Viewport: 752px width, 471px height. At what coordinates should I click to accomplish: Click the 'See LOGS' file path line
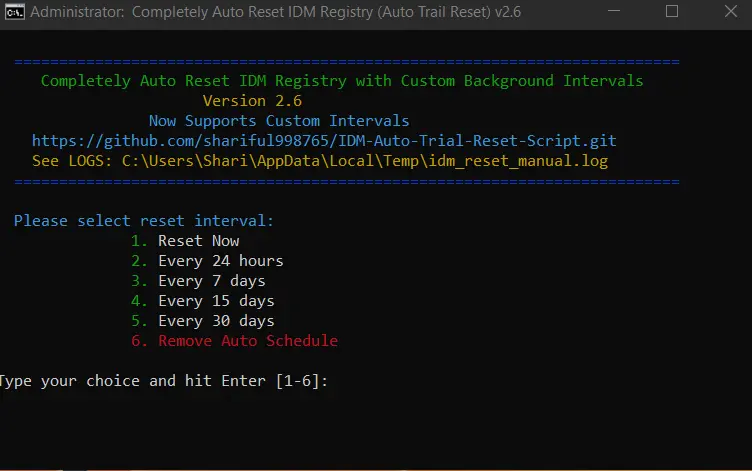click(320, 161)
